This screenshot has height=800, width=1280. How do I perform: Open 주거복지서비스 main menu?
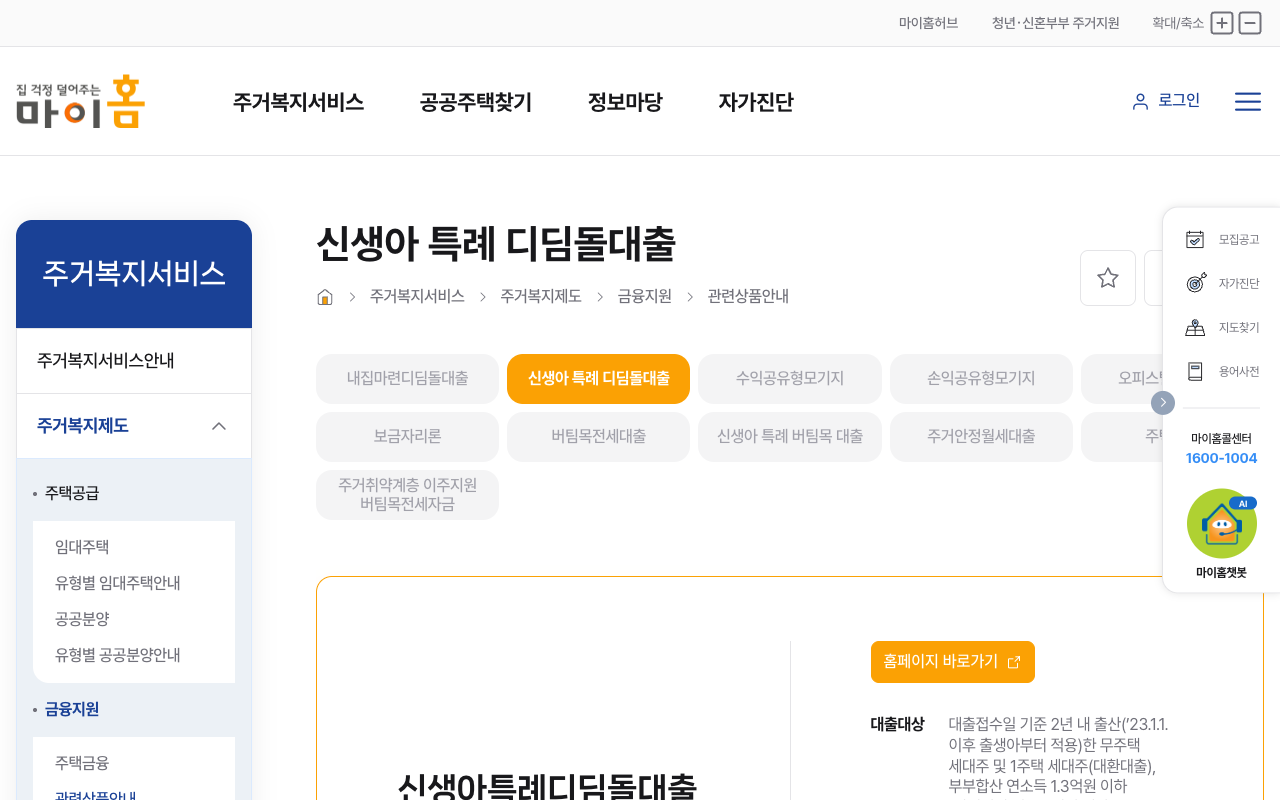tap(298, 102)
